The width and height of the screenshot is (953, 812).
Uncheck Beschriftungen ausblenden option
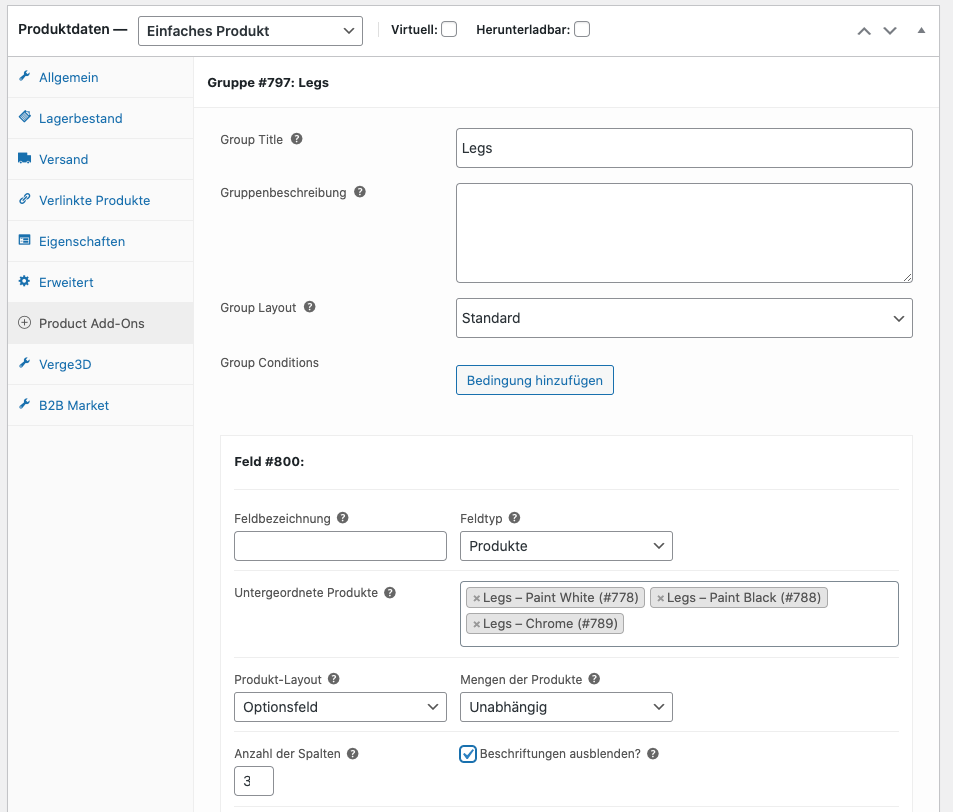coord(467,754)
